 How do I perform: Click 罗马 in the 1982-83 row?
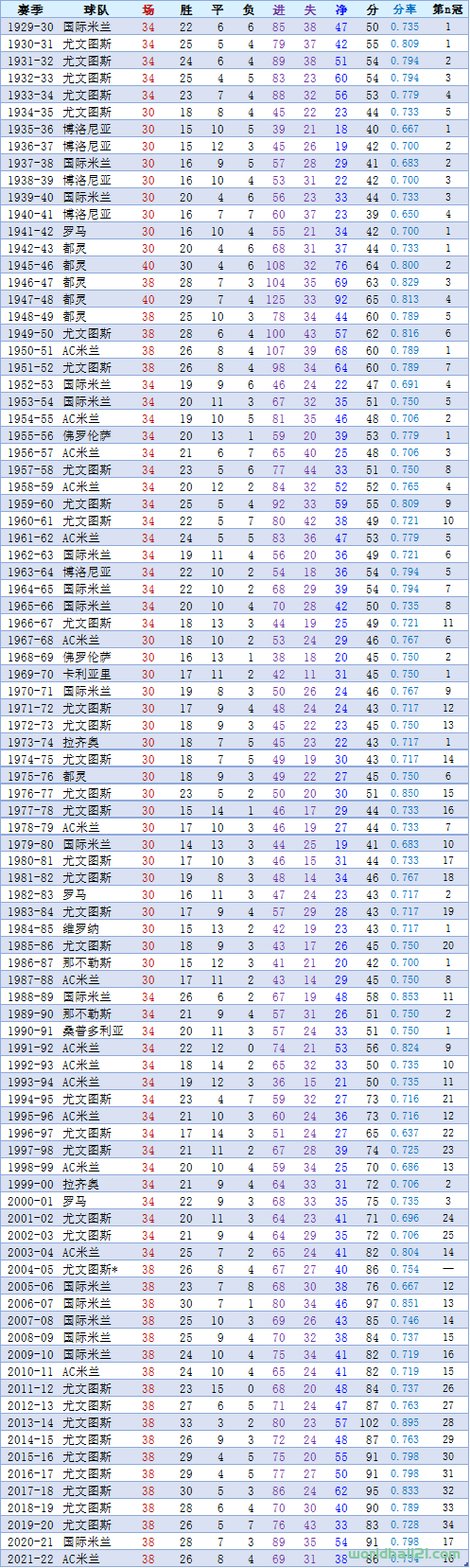tap(75, 894)
